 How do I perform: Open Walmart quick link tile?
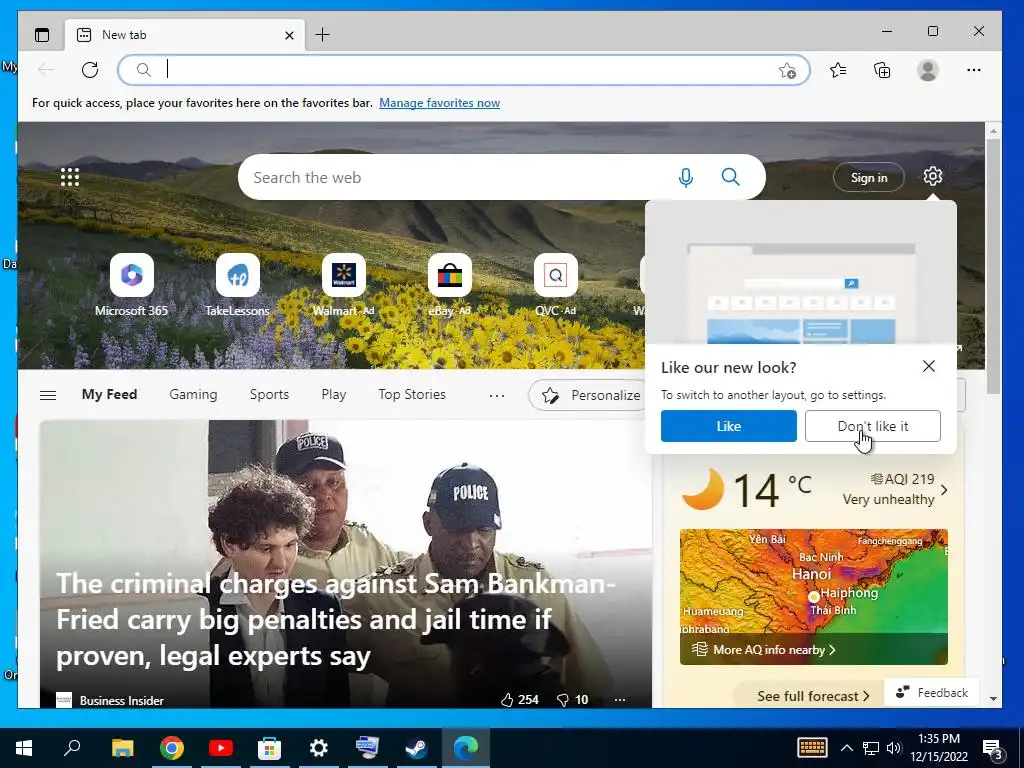point(344,285)
